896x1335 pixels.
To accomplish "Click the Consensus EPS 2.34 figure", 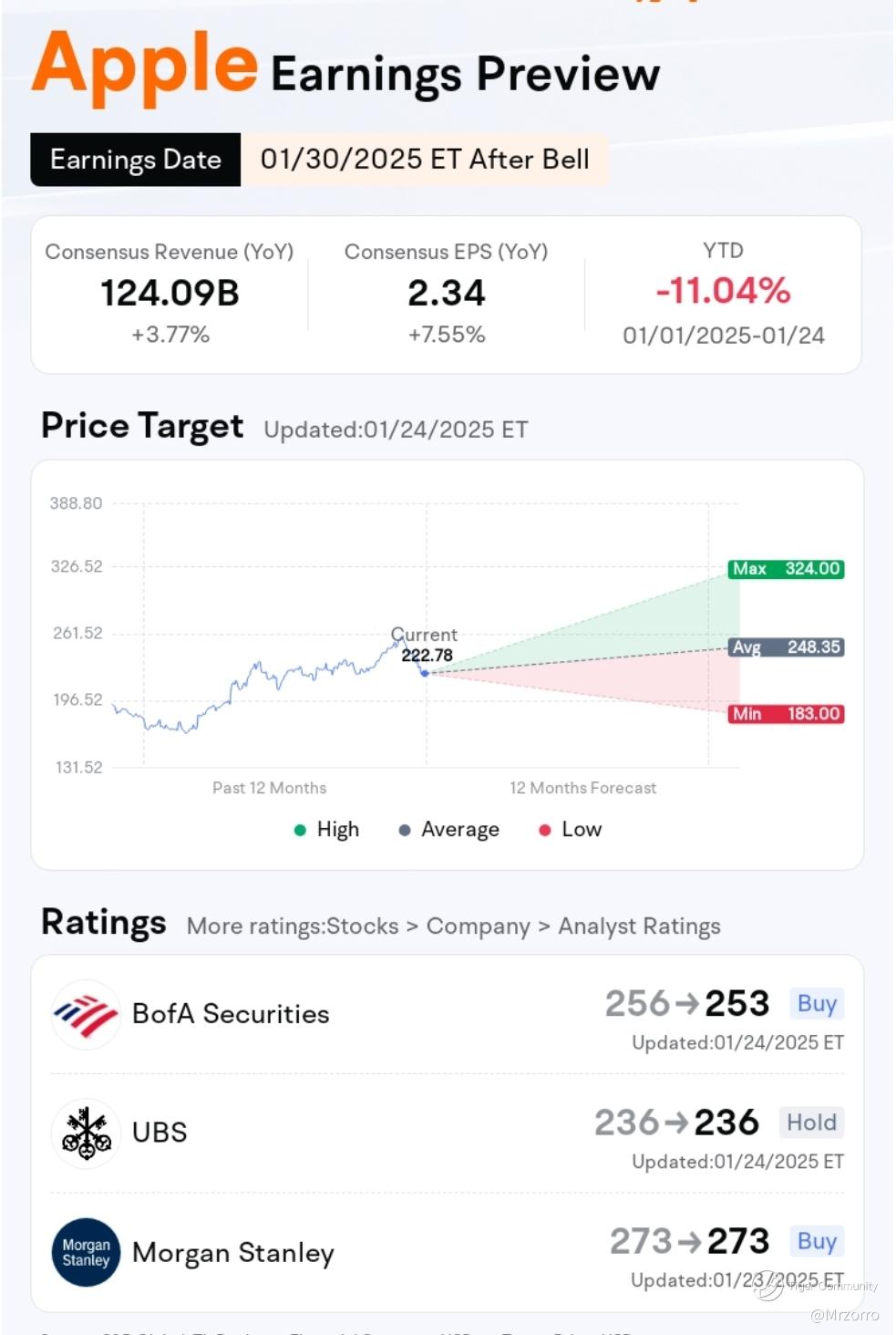I will point(446,294).
